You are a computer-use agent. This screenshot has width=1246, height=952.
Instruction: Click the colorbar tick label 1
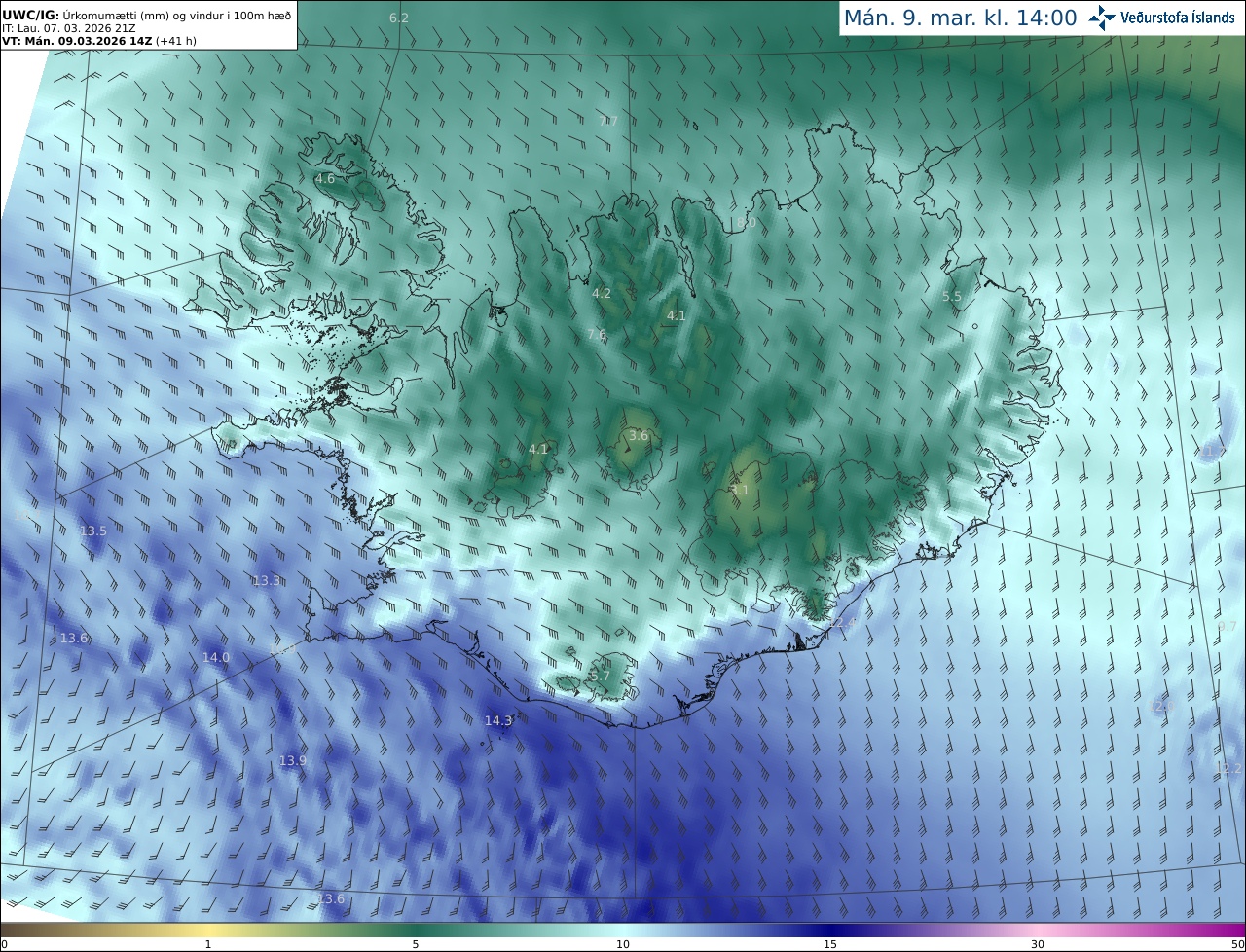coord(208,944)
